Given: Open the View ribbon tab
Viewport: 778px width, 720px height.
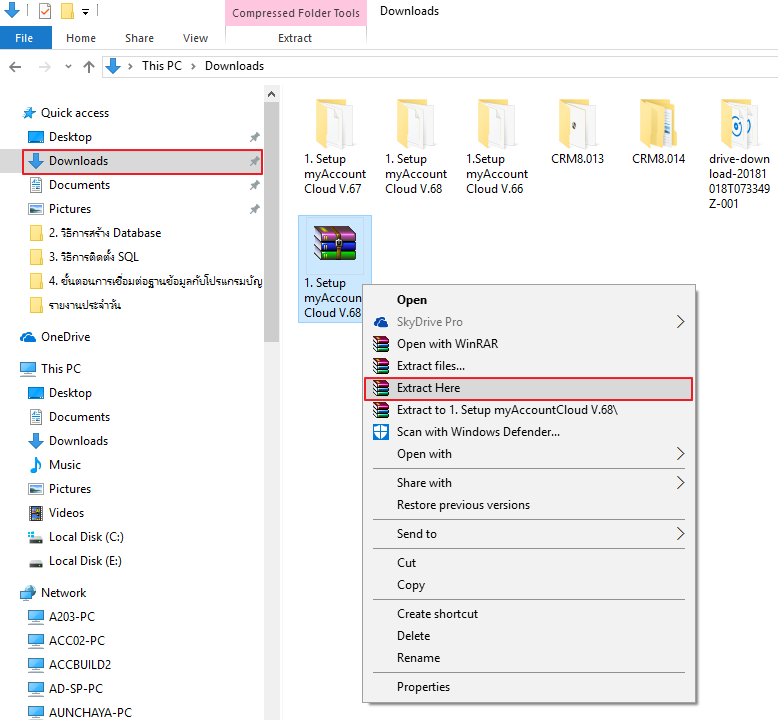Looking at the screenshot, I should 195,38.
